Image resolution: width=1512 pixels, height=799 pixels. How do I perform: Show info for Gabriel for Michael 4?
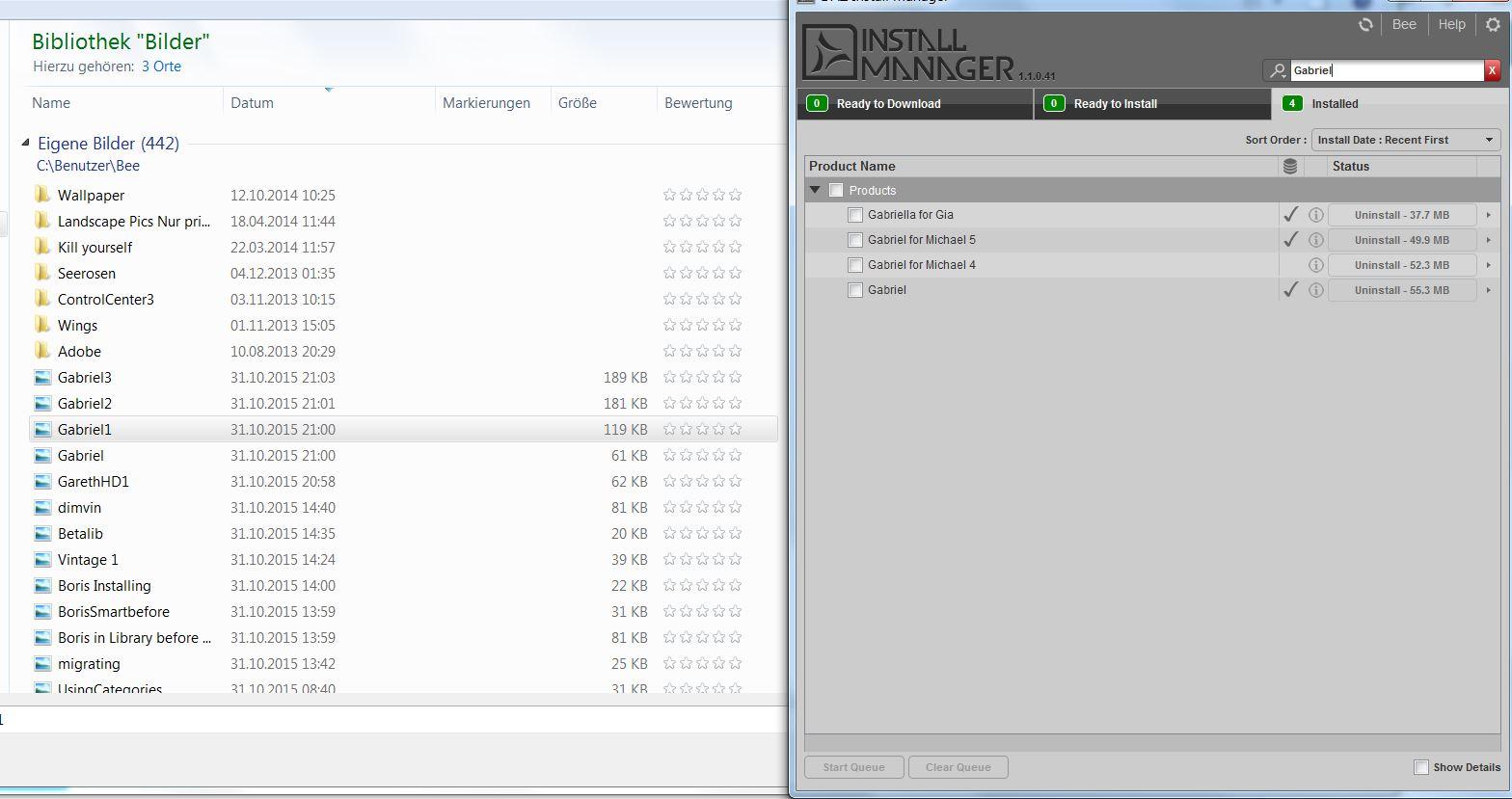[x=1315, y=265]
